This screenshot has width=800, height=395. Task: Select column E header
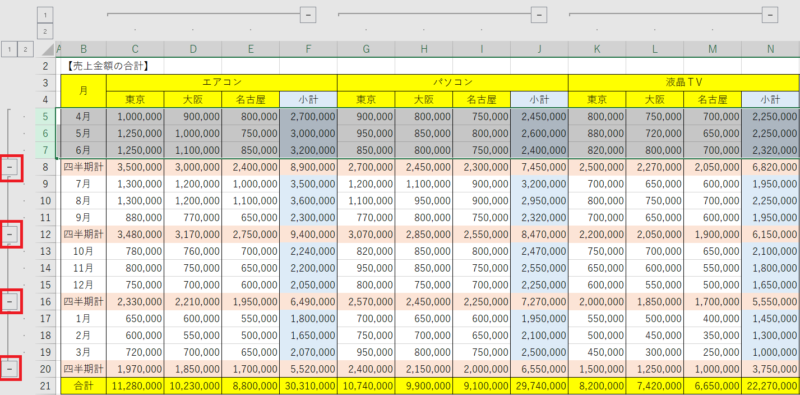point(251,49)
